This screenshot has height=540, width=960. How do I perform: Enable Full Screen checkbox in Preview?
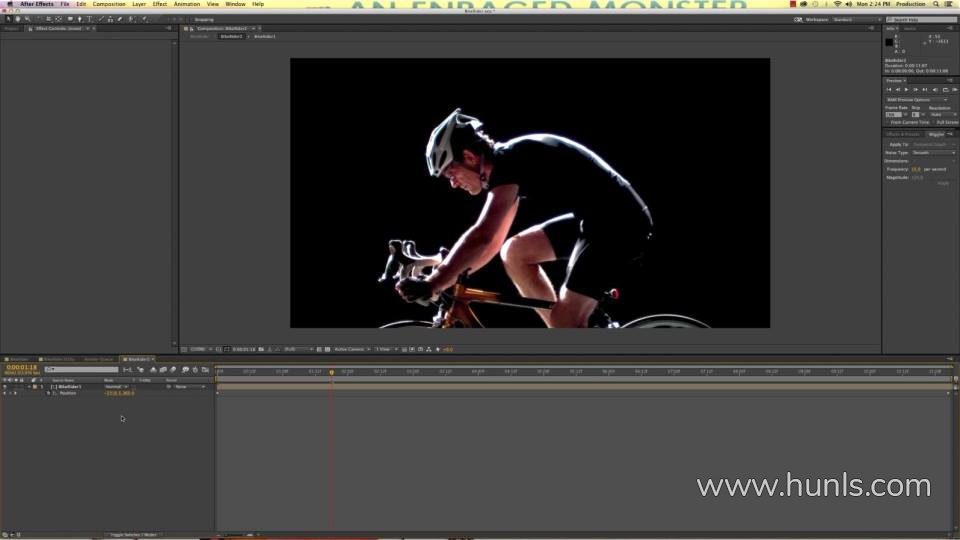933,122
